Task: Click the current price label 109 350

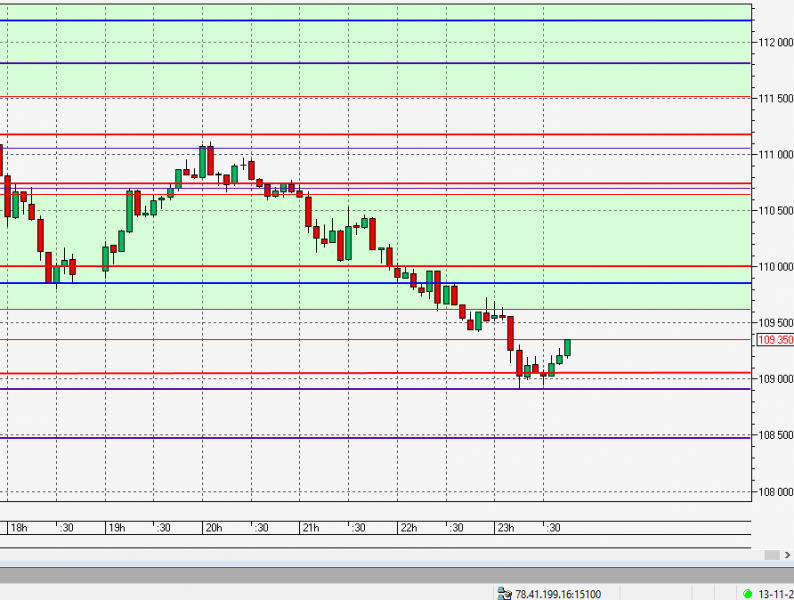Action: pyautogui.click(x=775, y=340)
